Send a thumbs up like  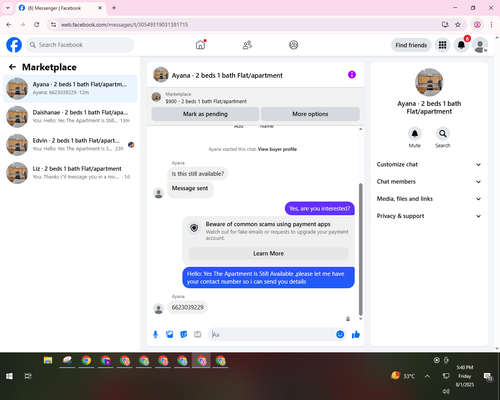click(356, 334)
